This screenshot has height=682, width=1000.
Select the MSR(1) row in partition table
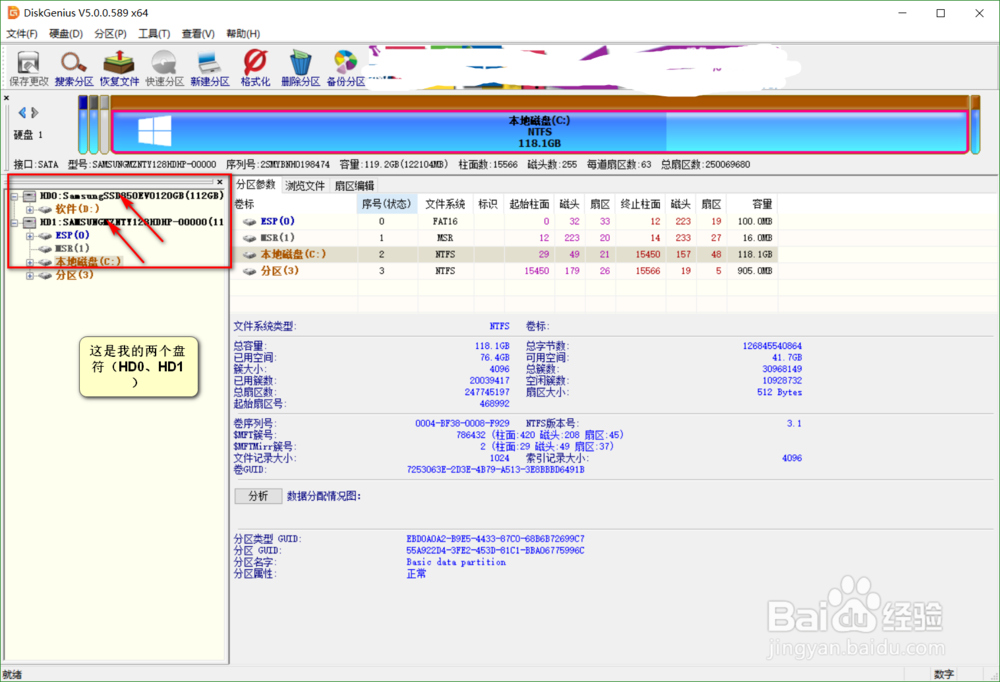(504, 238)
